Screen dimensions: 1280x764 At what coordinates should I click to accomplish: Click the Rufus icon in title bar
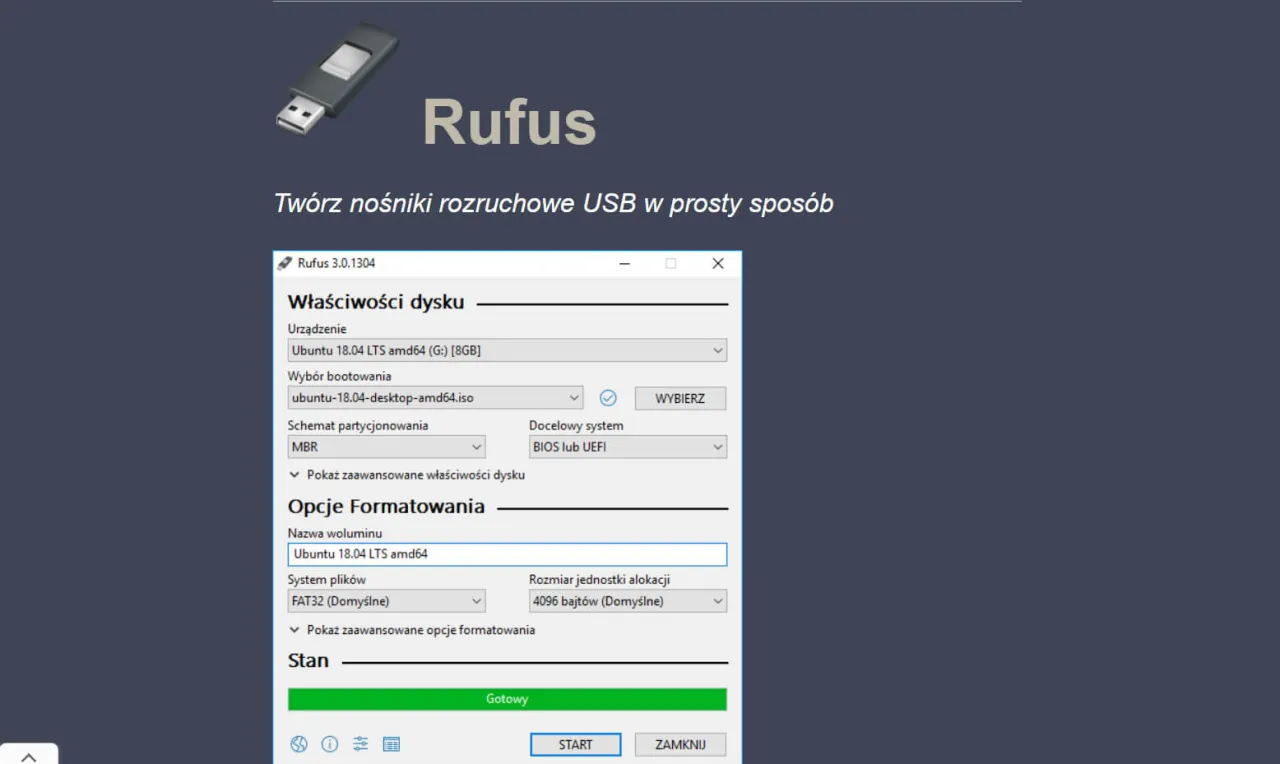(287, 263)
